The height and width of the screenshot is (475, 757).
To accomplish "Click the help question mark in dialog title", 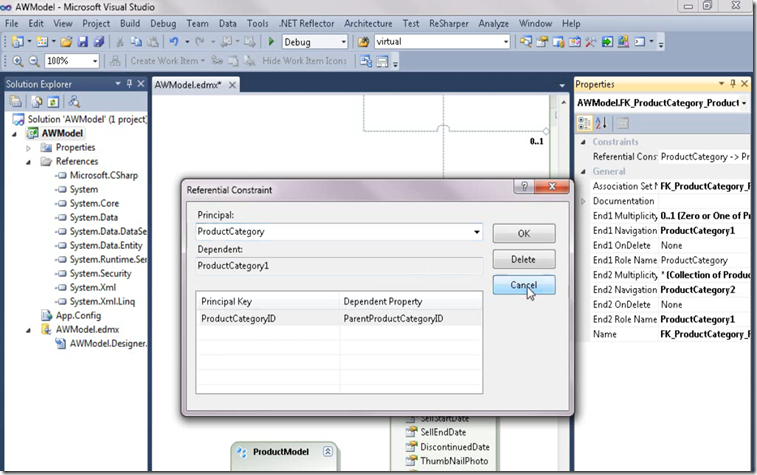I will pos(524,186).
